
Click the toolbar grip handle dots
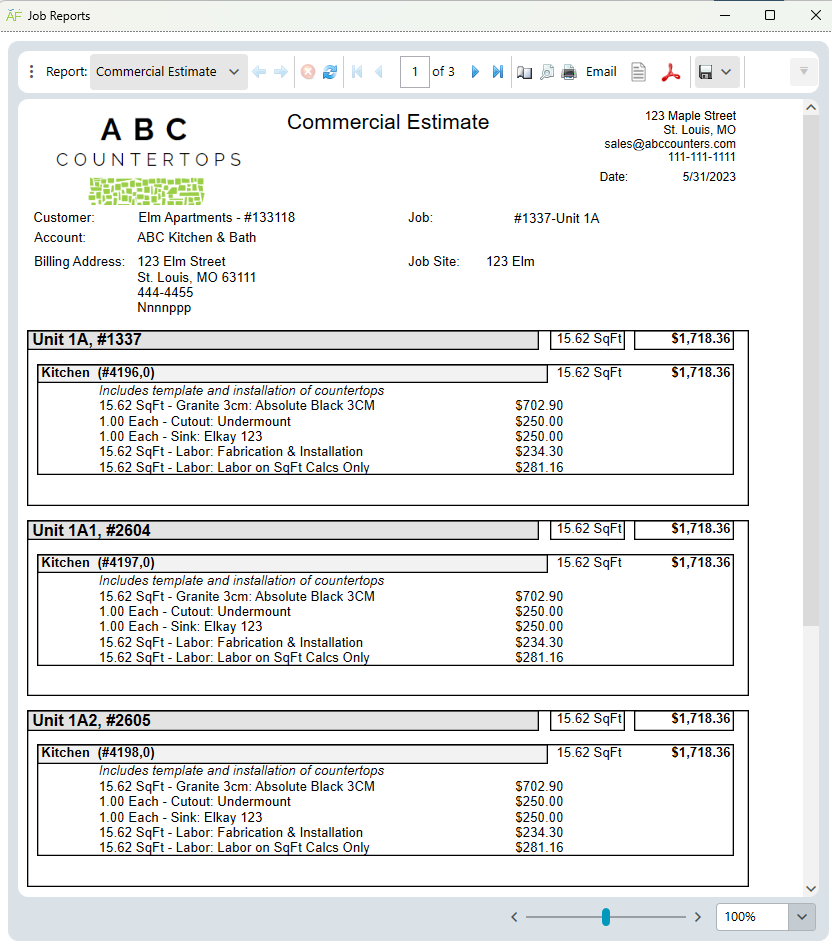[x=31, y=71]
